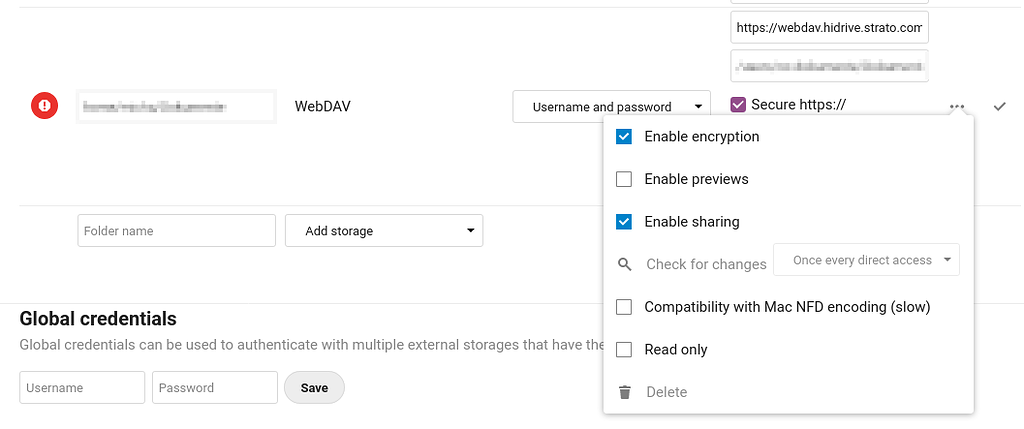The height and width of the screenshot is (429, 1024).
Task: Click the Secure https:// label text
Action: tap(799, 104)
